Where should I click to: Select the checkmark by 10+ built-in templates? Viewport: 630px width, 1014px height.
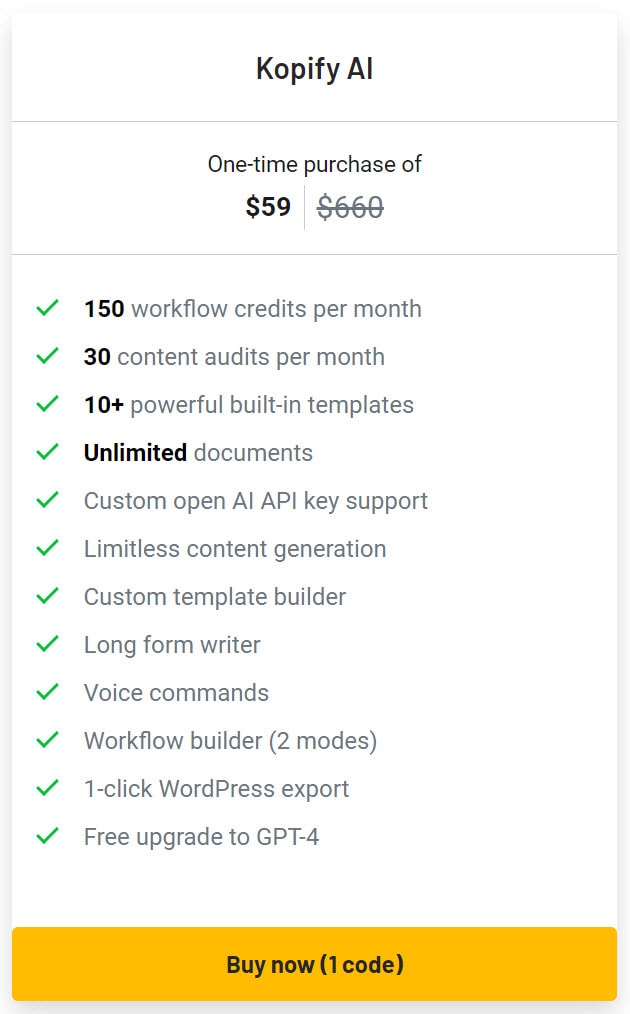tap(46, 405)
